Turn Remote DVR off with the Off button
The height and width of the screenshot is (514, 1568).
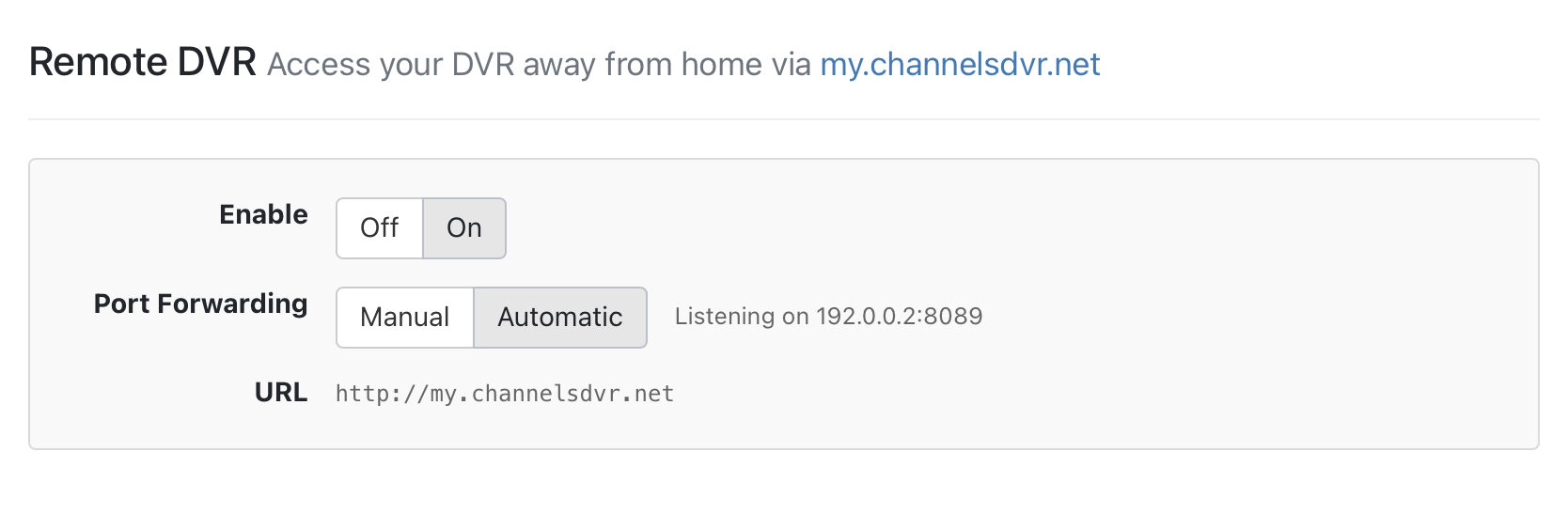tap(380, 228)
